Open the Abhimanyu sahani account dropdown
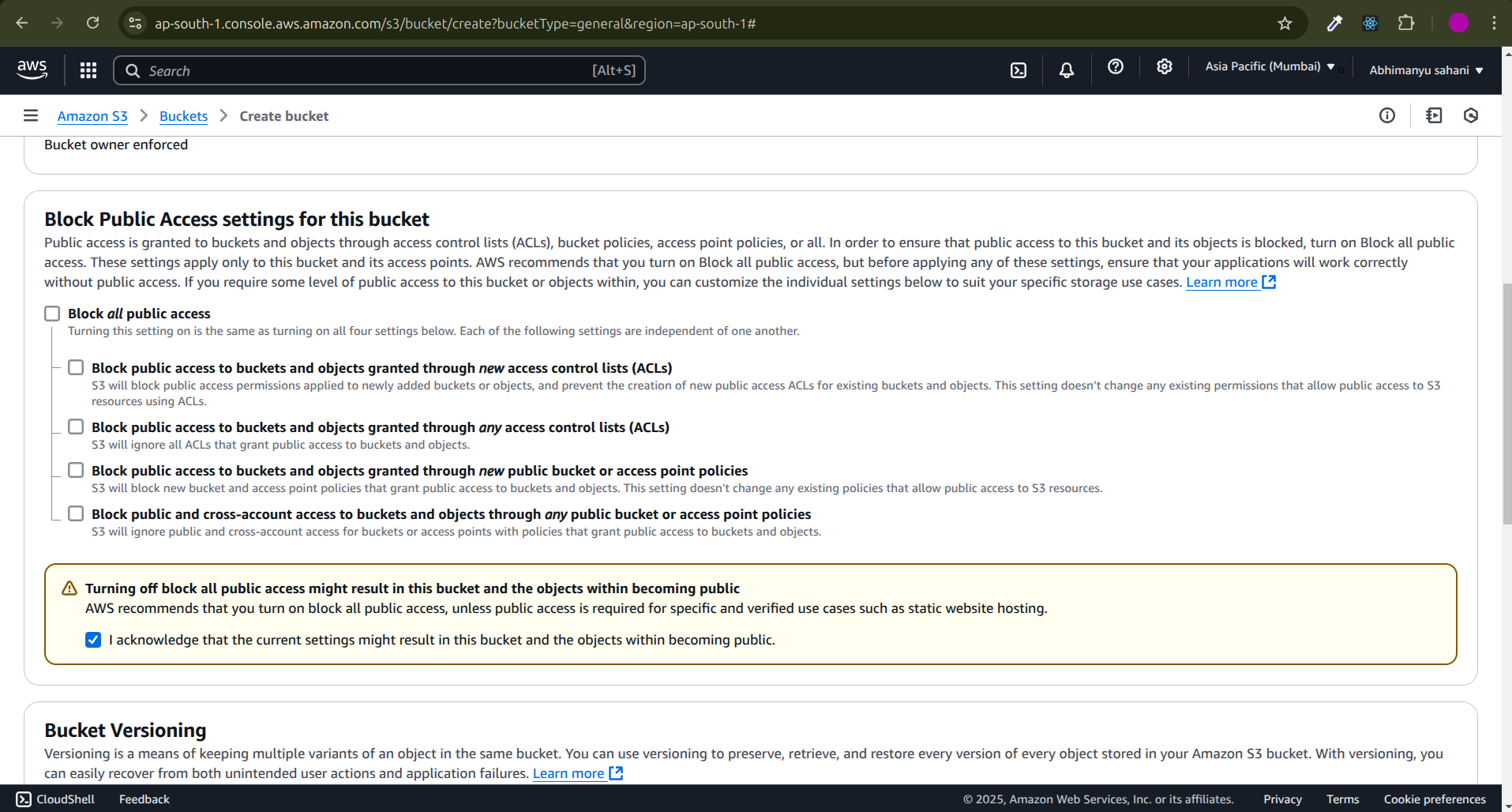This screenshot has width=1512, height=812. 1426,70
